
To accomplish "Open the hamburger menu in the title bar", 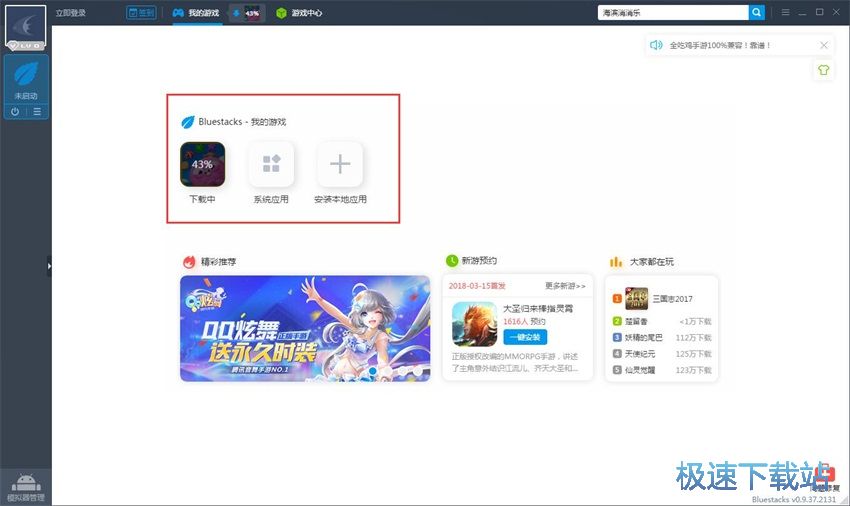I will pyautogui.click(x=785, y=12).
